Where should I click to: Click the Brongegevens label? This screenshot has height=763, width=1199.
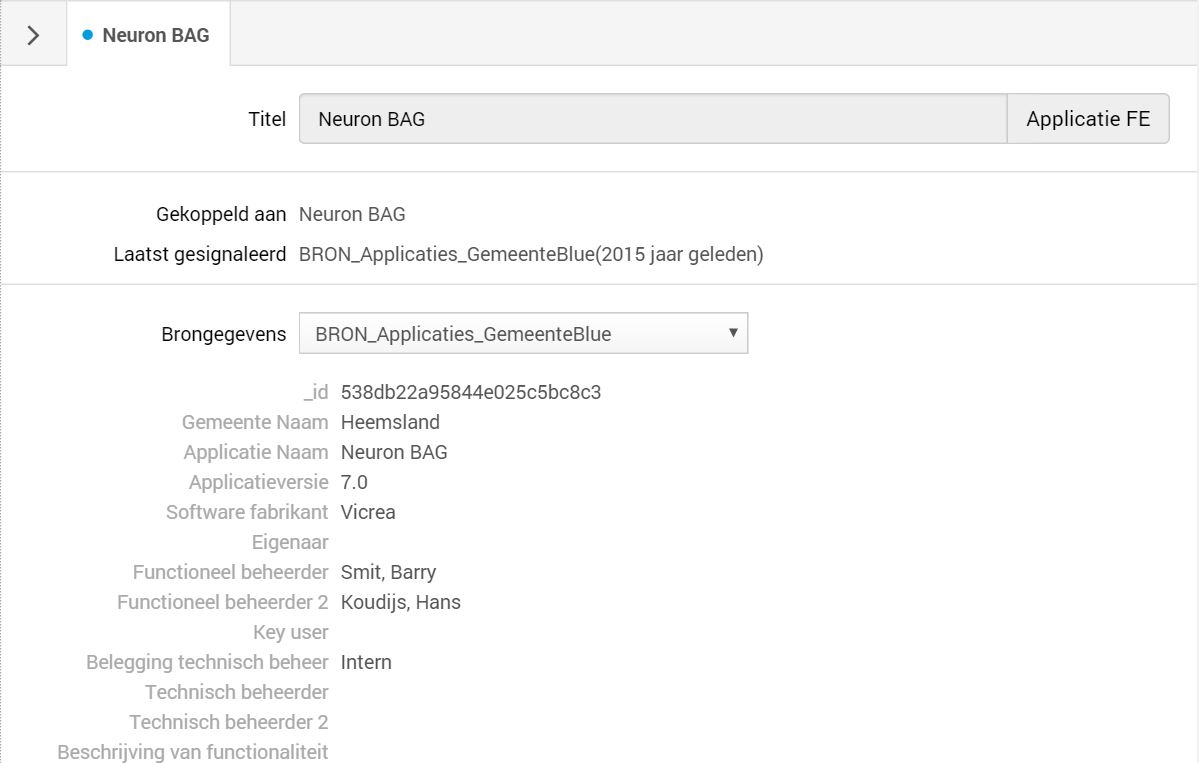tap(223, 334)
